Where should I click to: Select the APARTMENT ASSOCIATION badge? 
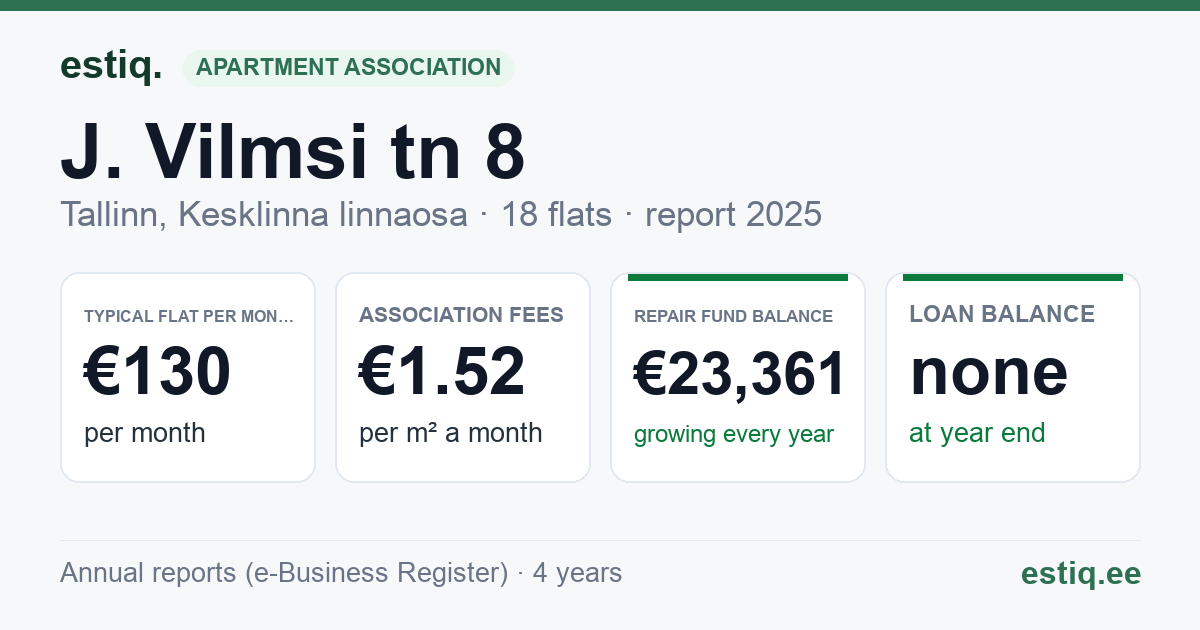click(x=348, y=68)
